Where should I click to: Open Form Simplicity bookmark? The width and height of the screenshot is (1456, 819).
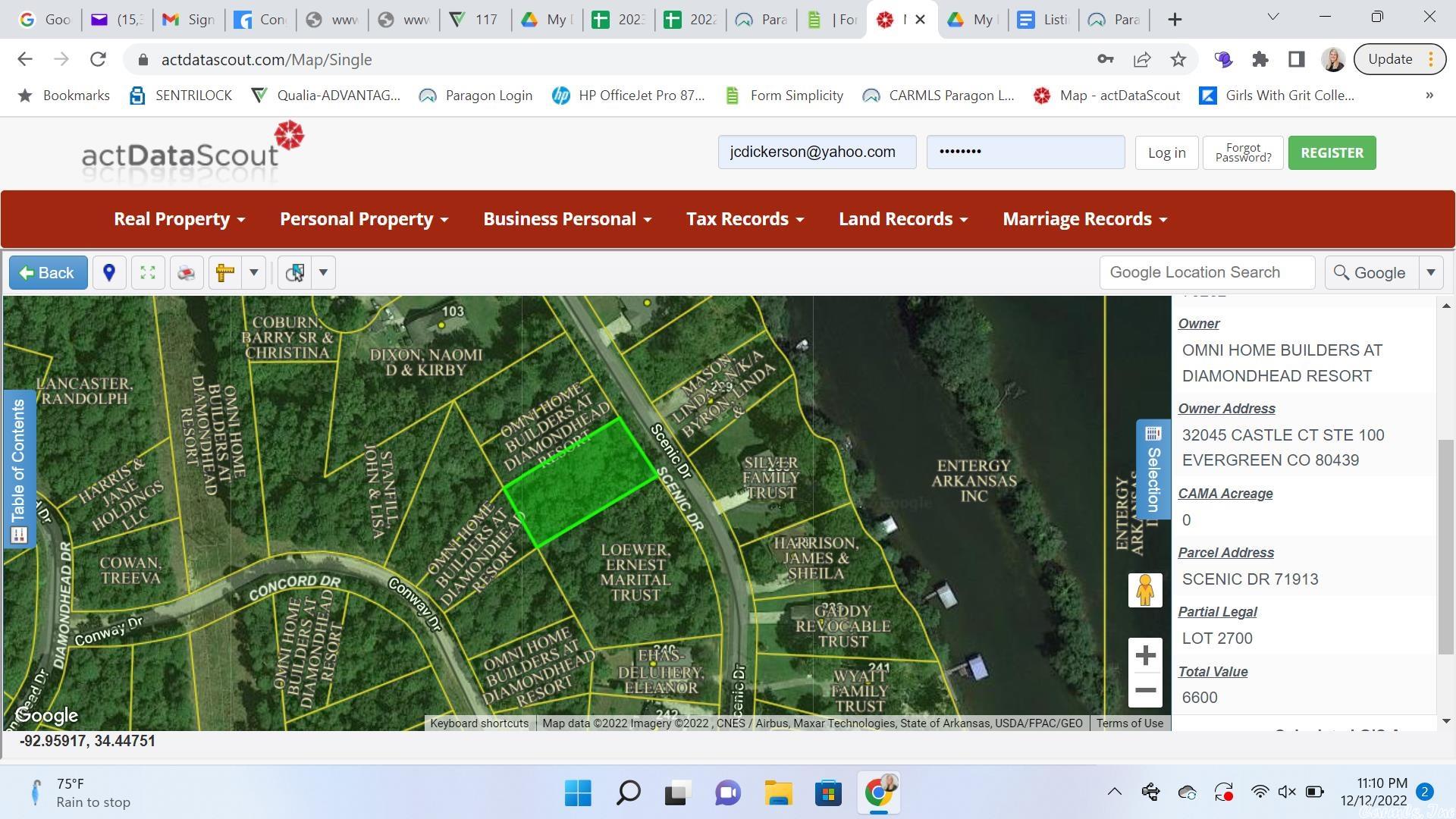click(784, 96)
